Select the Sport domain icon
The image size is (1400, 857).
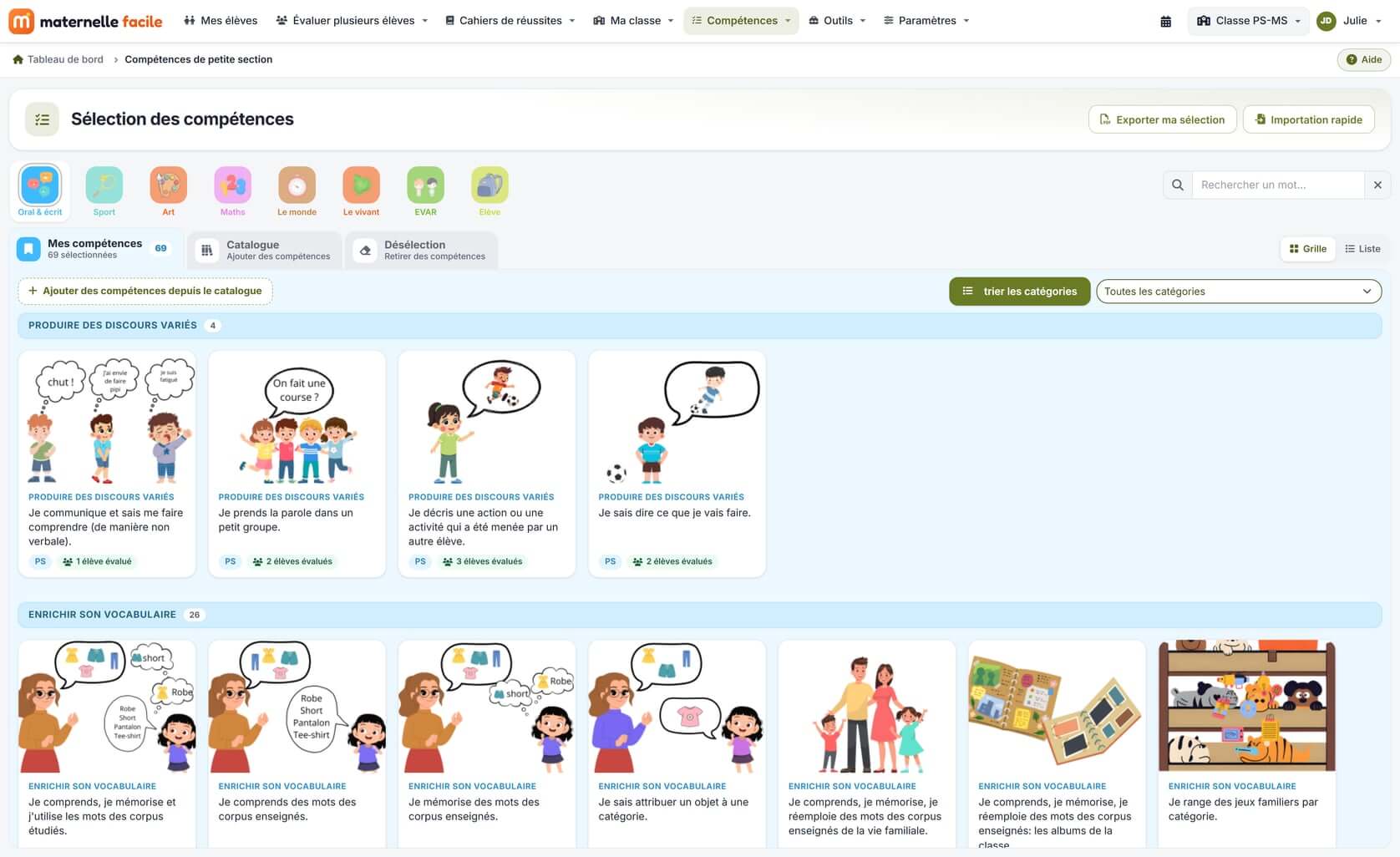pos(104,185)
